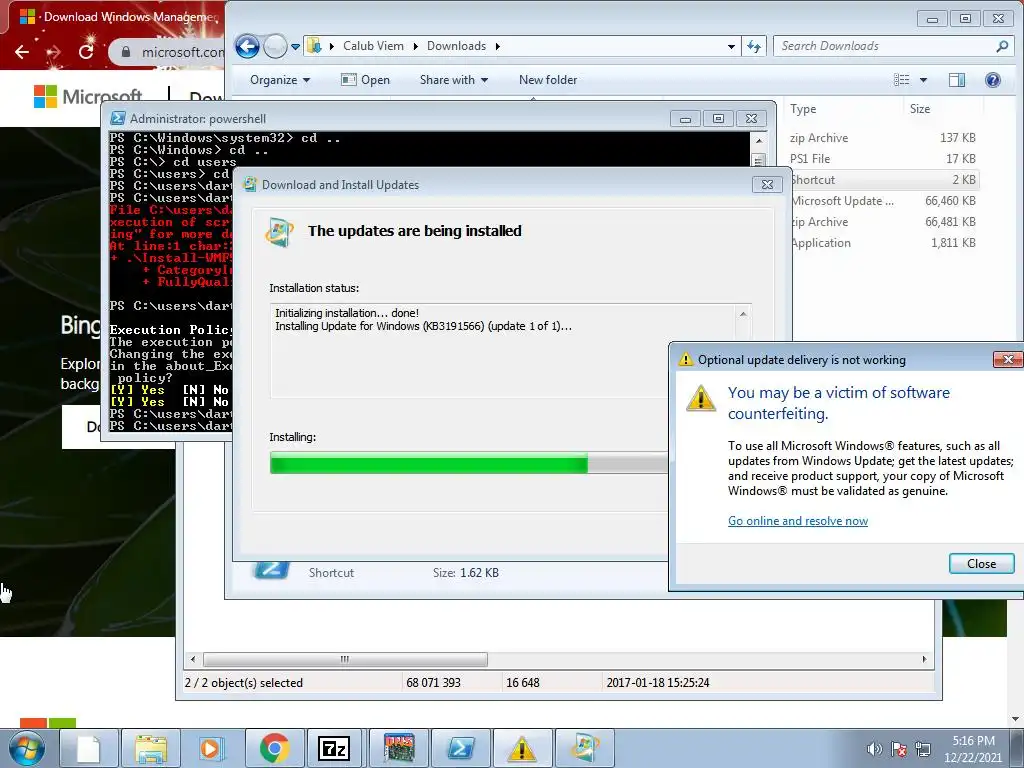1024x768 pixels.
Task: Click horizontal scrollbar thumb in 7-Zip window
Action: [345, 659]
